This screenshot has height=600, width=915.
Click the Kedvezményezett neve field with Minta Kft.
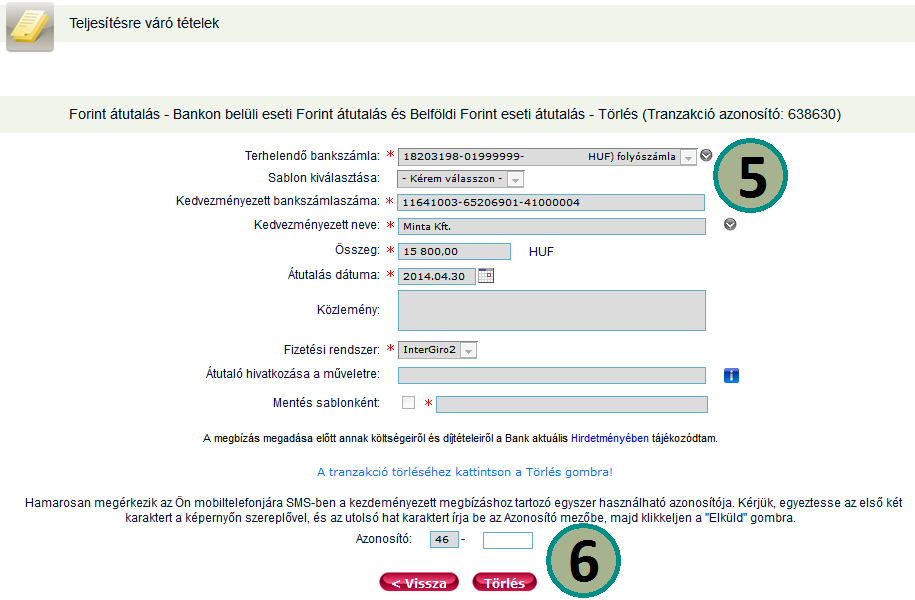click(x=551, y=226)
